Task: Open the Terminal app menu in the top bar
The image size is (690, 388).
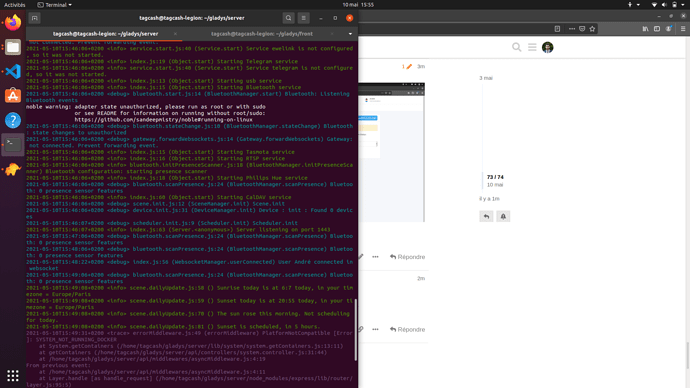Action: tap(55, 5)
